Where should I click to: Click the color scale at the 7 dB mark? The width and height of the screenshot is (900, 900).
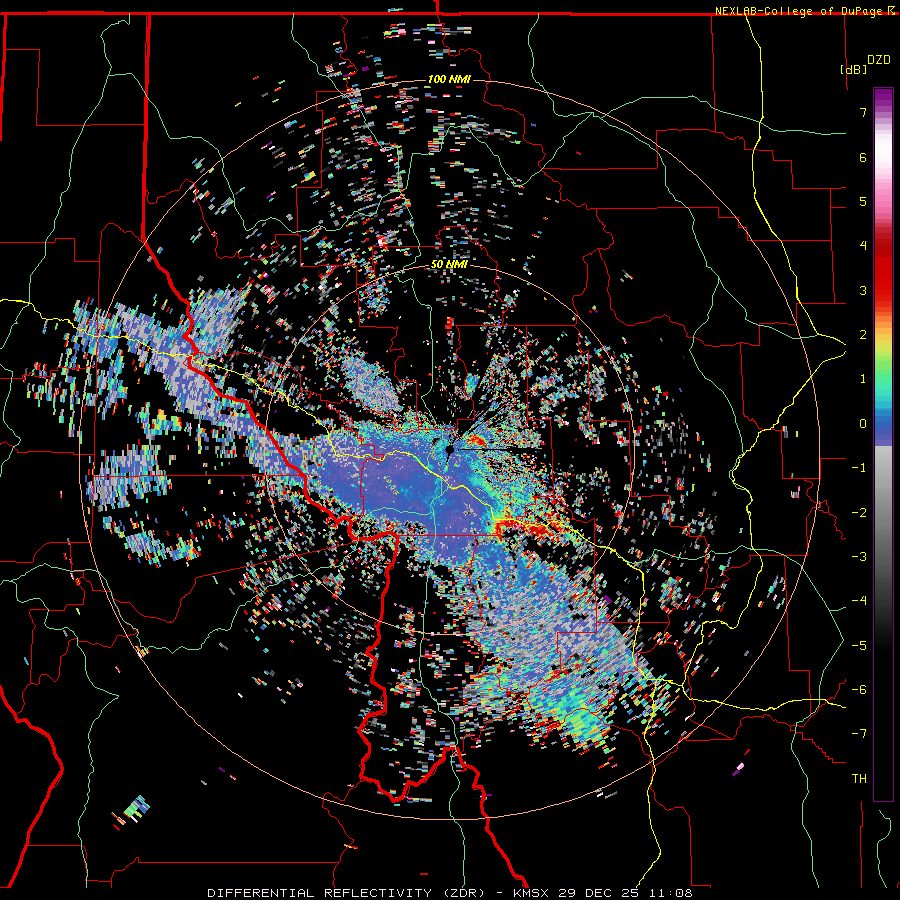tap(883, 112)
